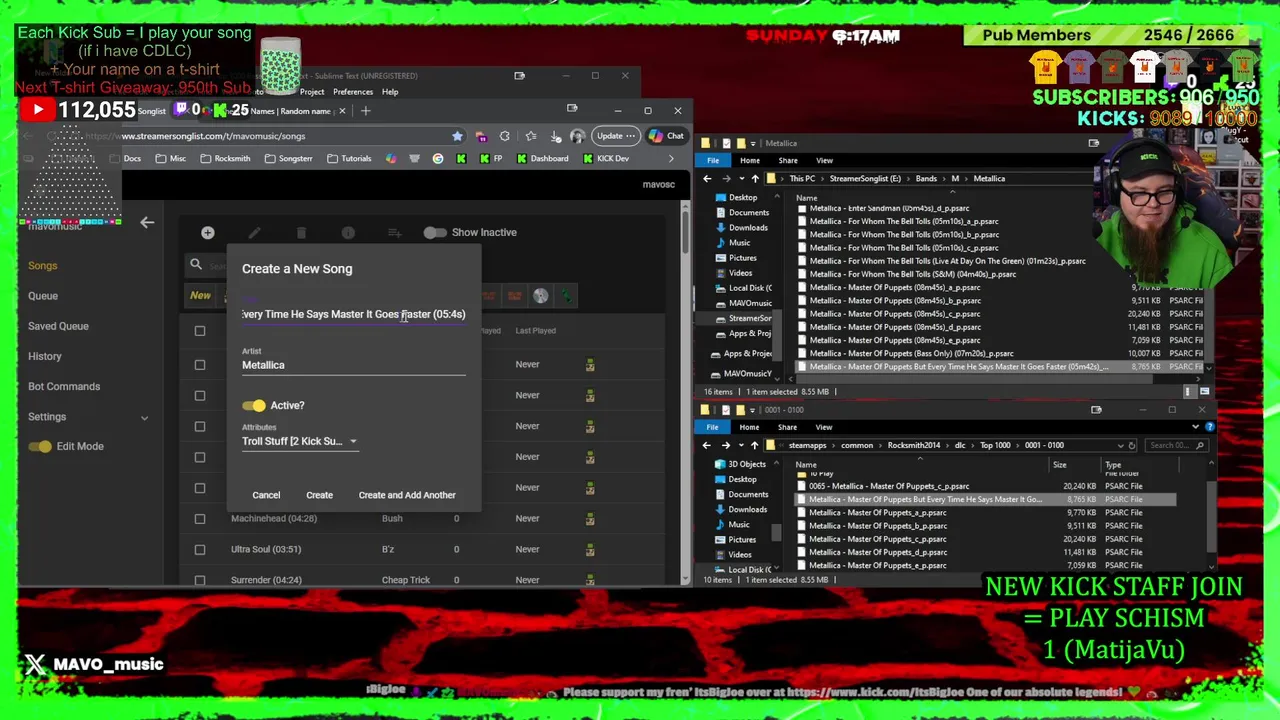Select Metallica - Master Of Puppets (Bass Only) file
Image resolution: width=1280 pixels, height=720 pixels.
pos(911,354)
